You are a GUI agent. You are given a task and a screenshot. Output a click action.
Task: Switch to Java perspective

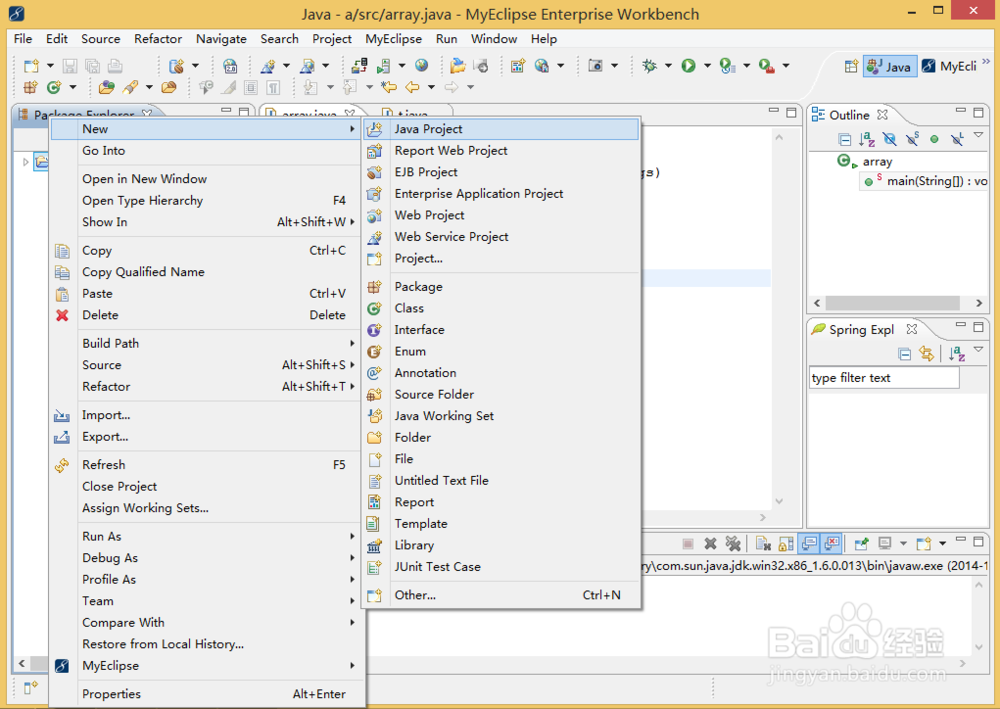click(890, 66)
